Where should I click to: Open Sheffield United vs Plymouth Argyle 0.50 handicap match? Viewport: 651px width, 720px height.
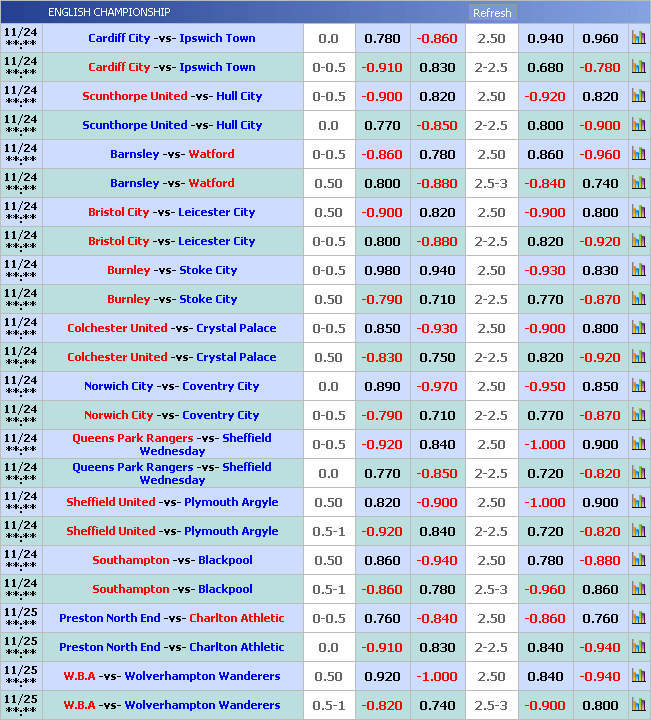click(172, 503)
